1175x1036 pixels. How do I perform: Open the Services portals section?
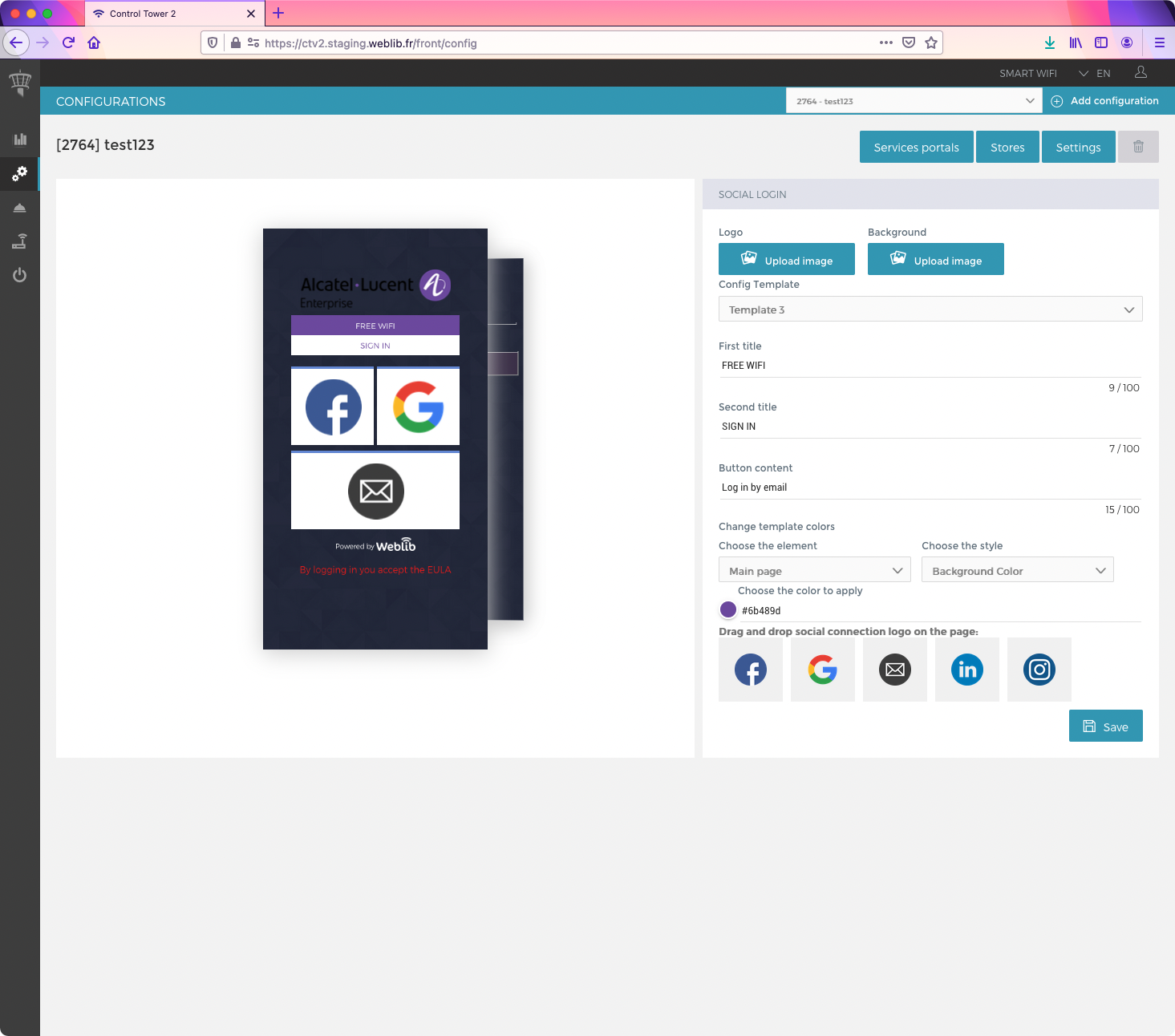pyautogui.click(x=916, y=148)
